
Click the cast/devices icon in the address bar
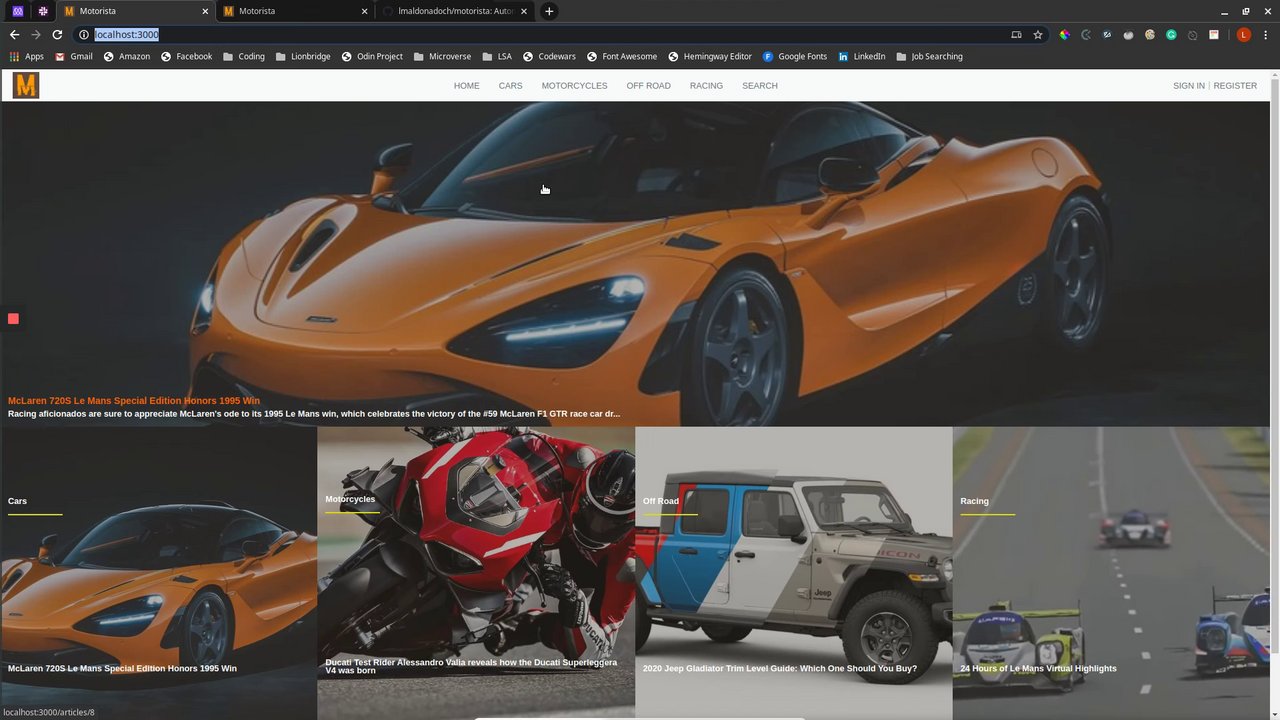(x=1016, y=34)
